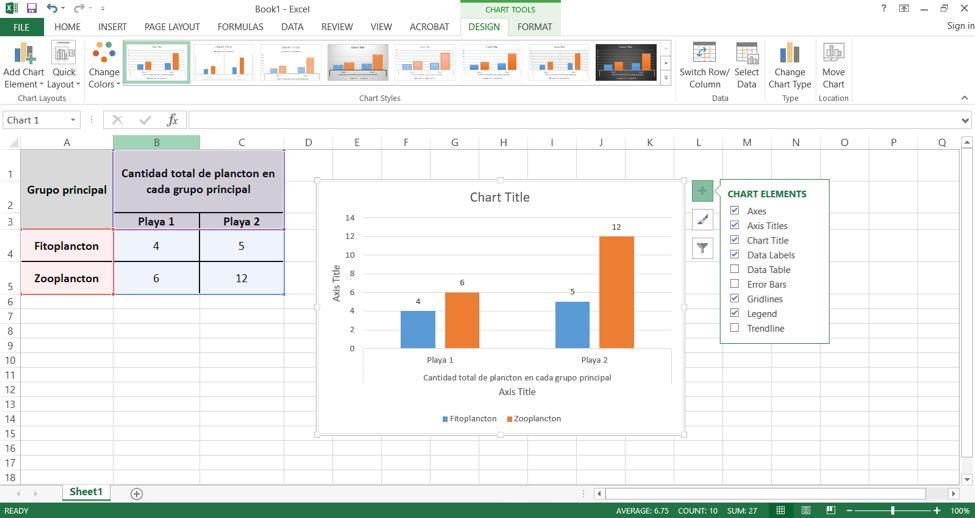Click zoom in plus icon
Image resolution: width=975 pixels, height=518 pixels.
[x=936, y=511]
